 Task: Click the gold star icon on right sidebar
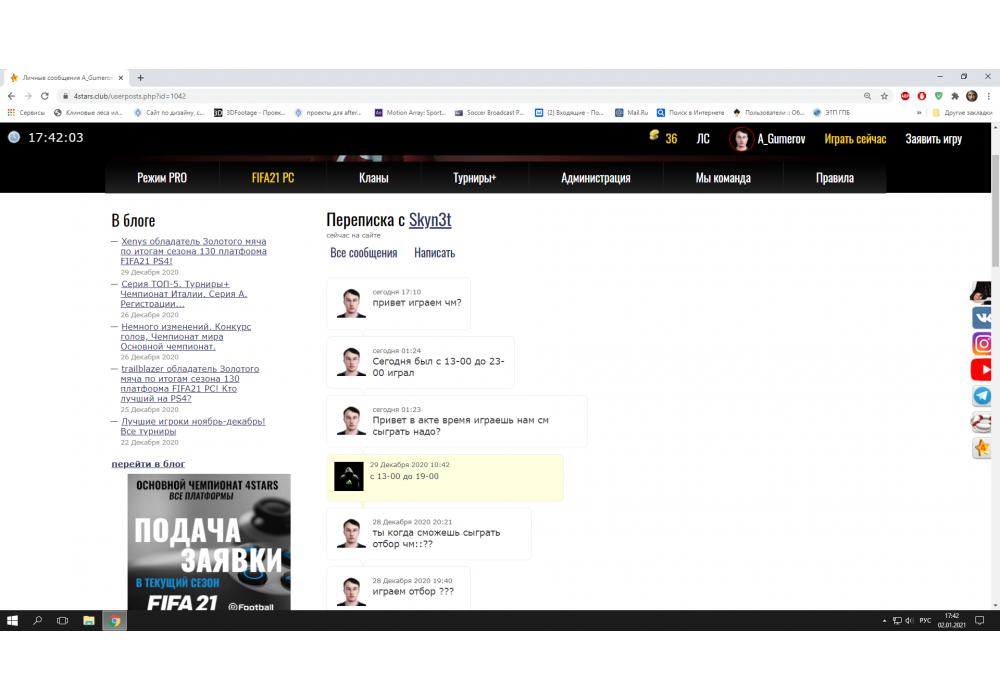pos(982,448)
